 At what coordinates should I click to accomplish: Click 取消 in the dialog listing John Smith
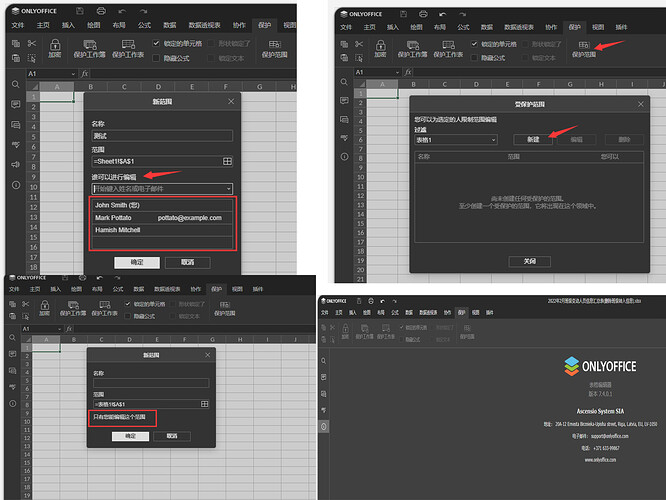(x=187, y=263)
